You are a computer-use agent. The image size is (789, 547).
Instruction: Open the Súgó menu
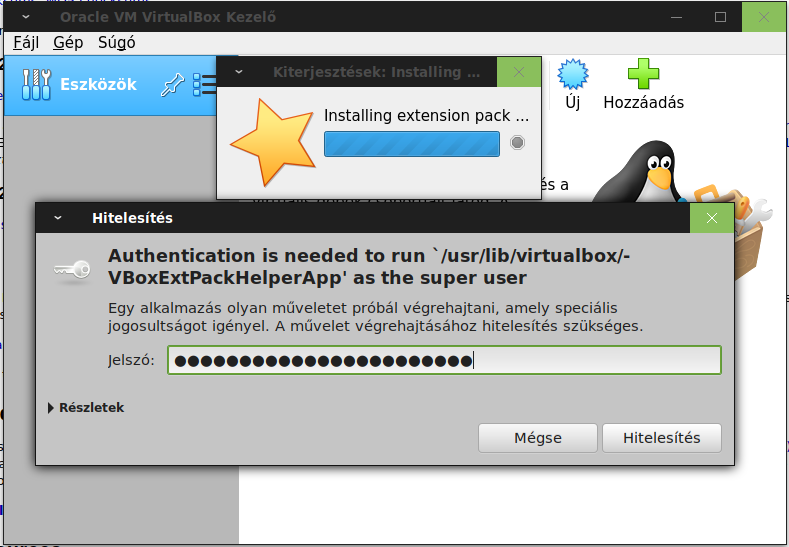117,43
